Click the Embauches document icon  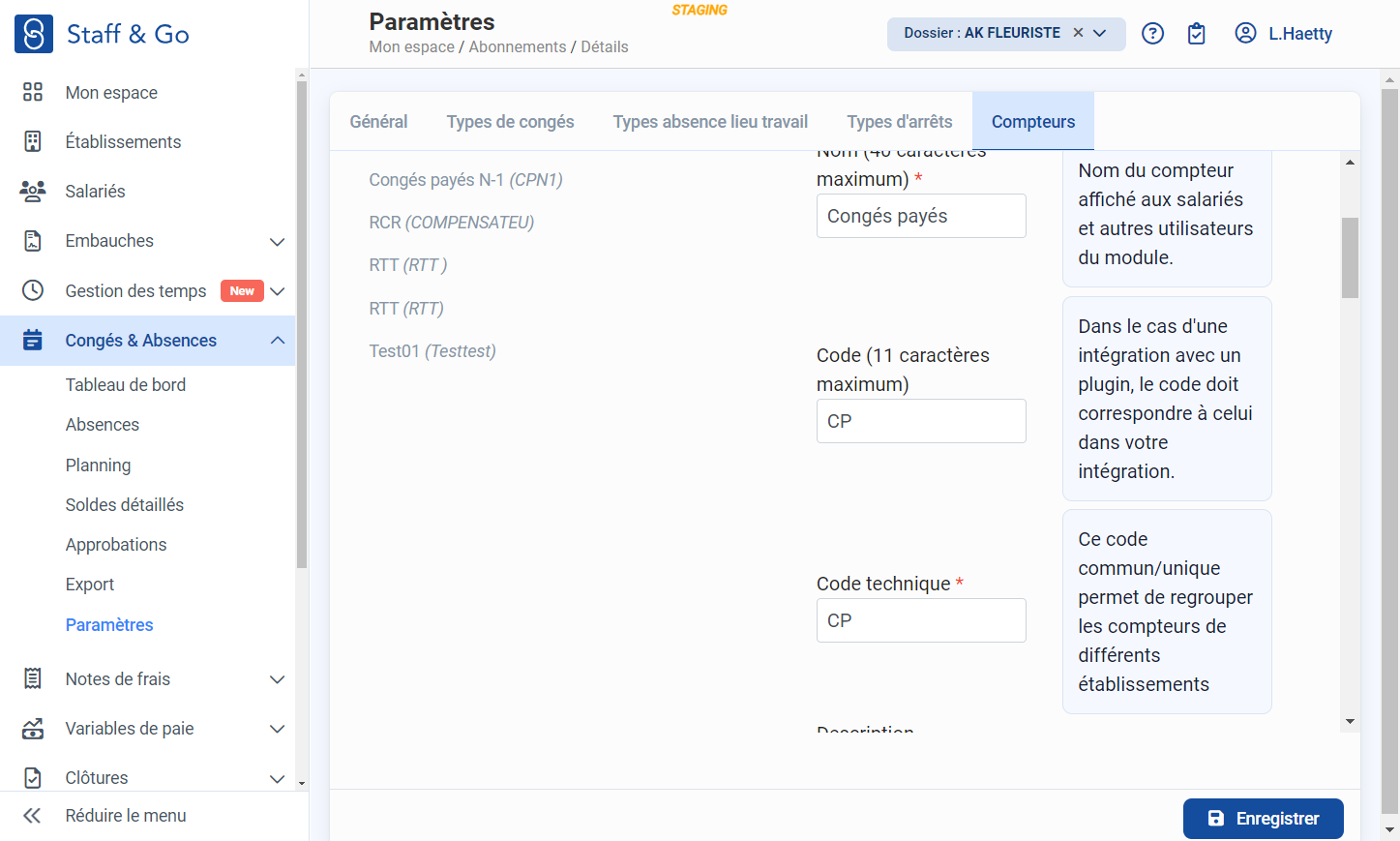(x=33, y=241)
